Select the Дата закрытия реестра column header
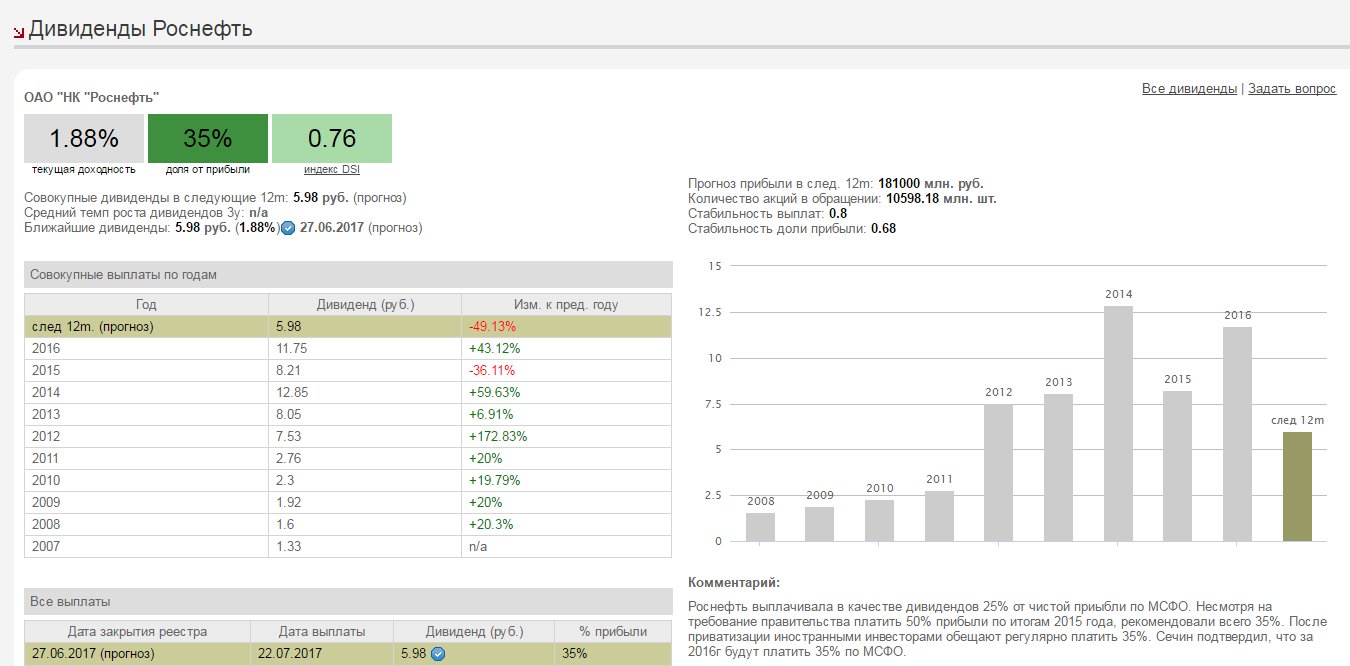 [137, 632]
